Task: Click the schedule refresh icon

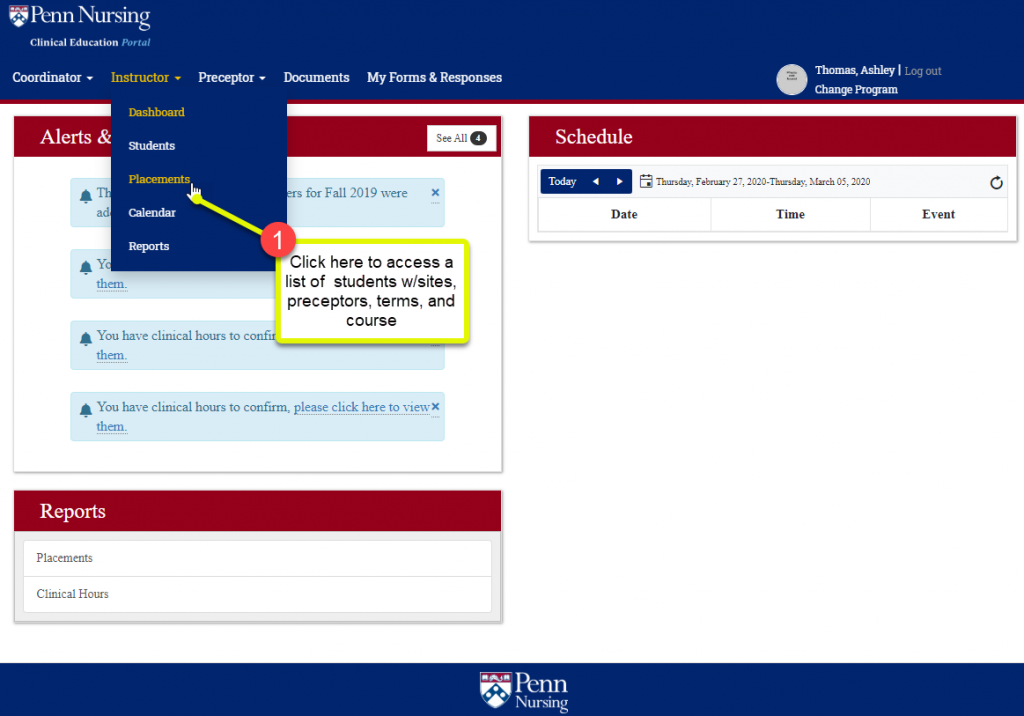Action: tap(996, 182)
